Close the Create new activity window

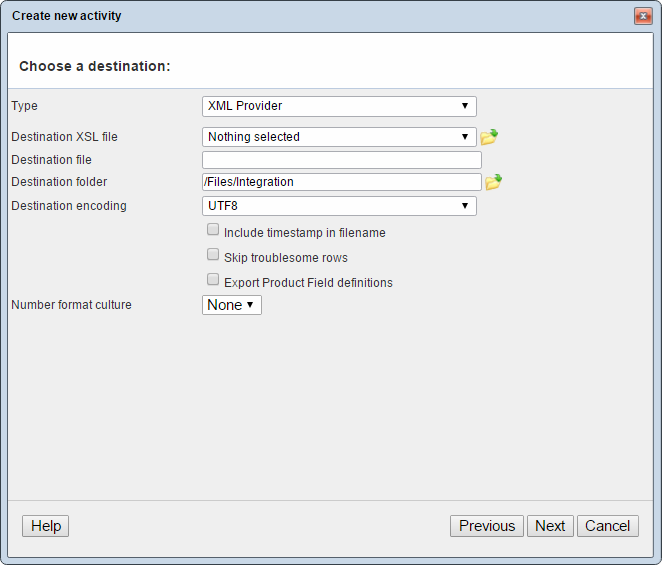point(642,16)
